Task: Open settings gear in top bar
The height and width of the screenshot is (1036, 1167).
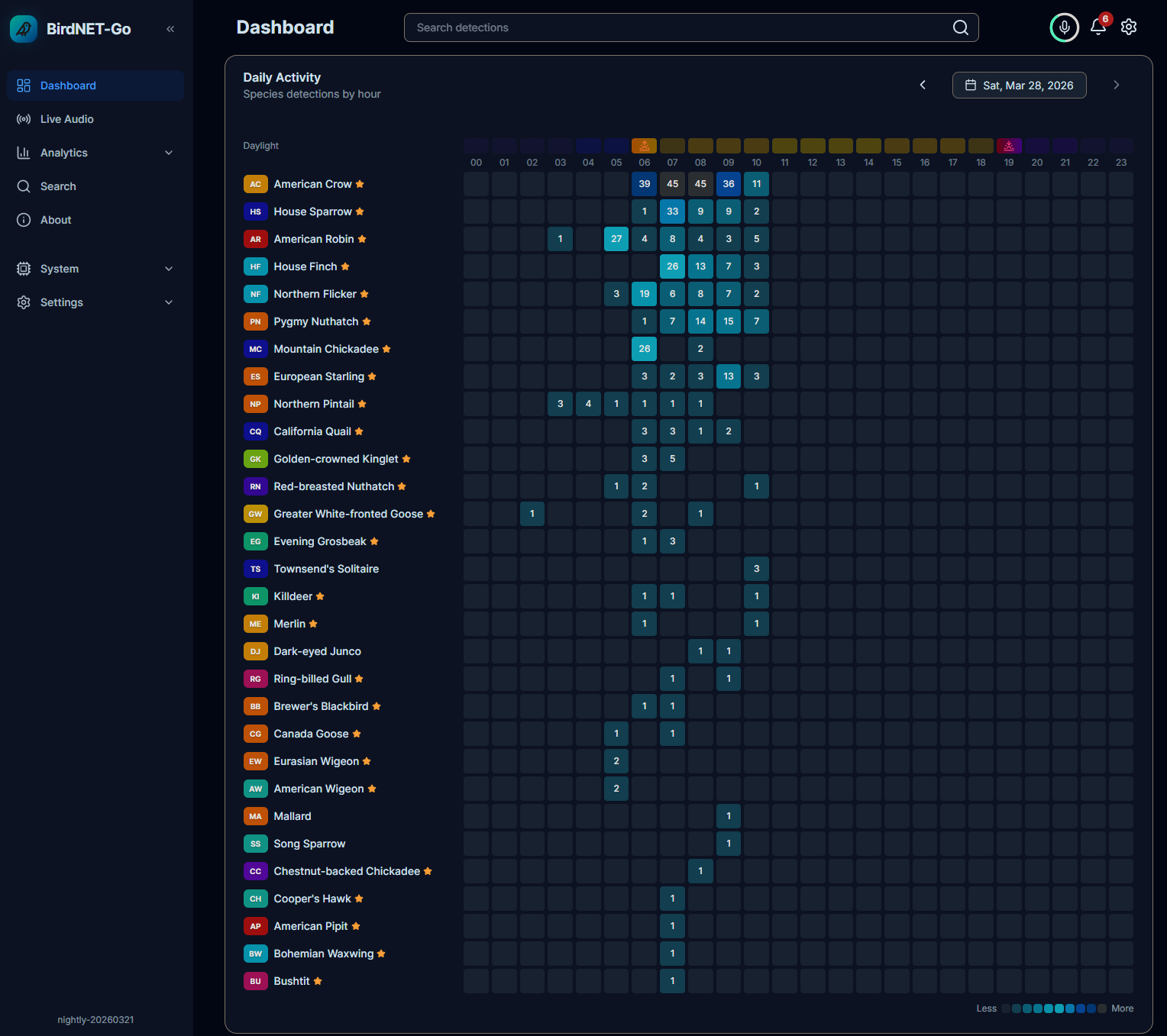Action: (x=1129, y=27)
